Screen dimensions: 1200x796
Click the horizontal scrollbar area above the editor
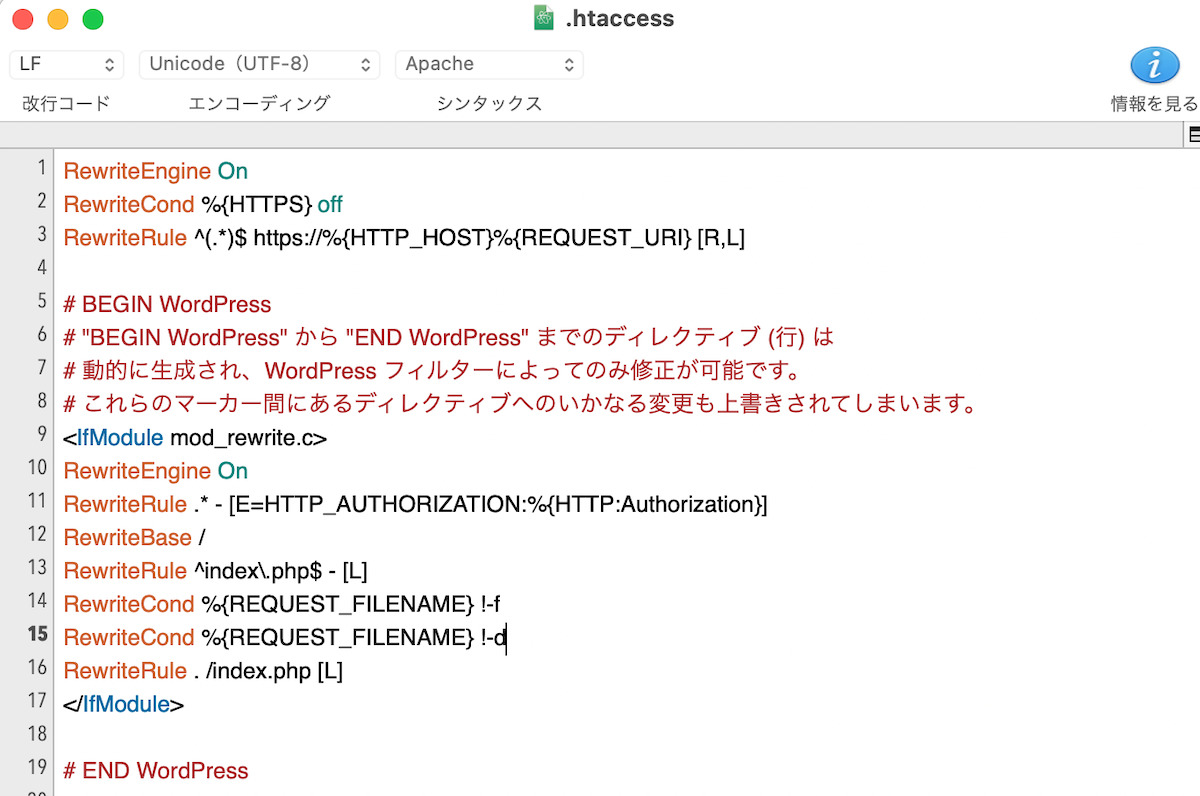tap(600, 133)
